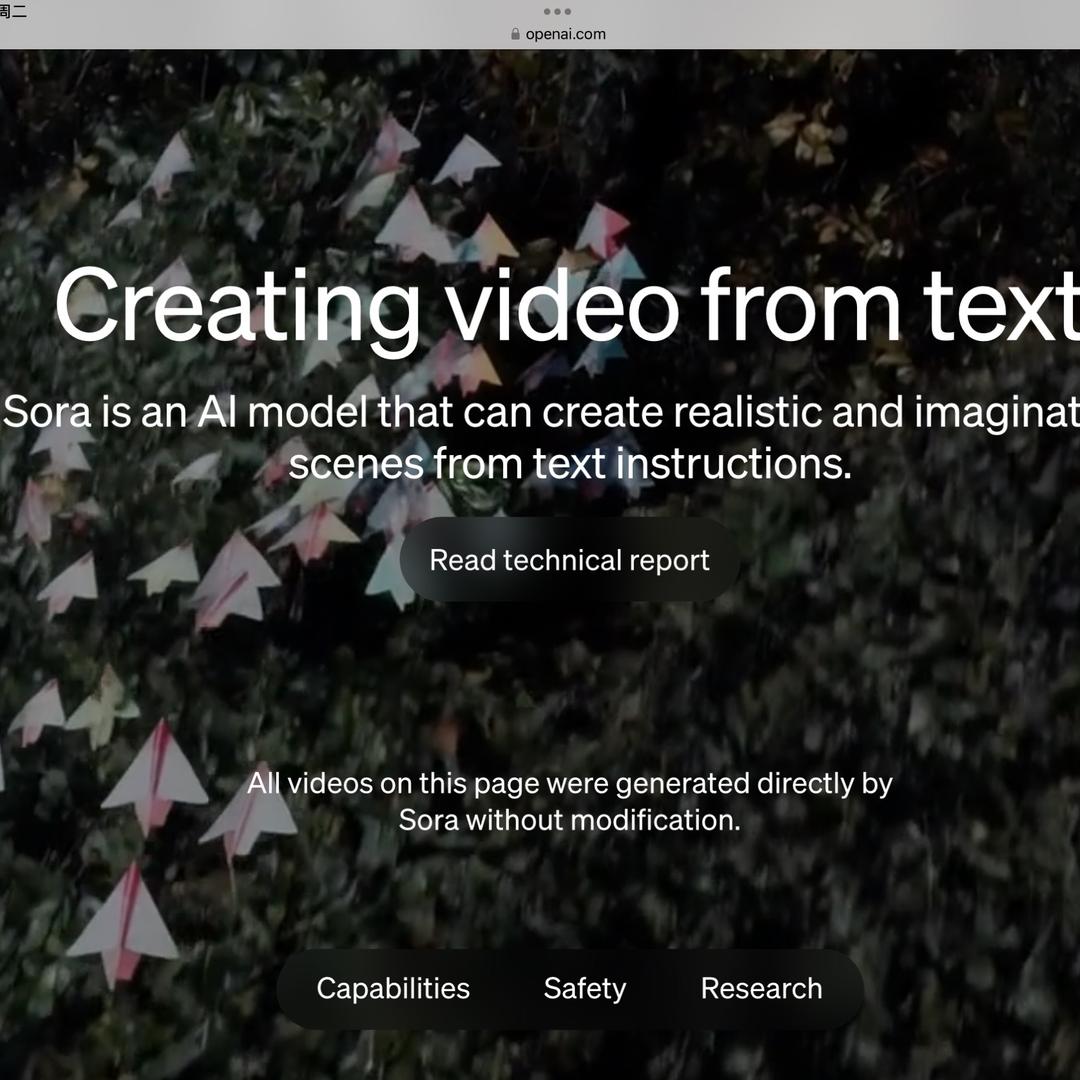
Task: Switch to the Capabilities section
Action: pos(393,988)
